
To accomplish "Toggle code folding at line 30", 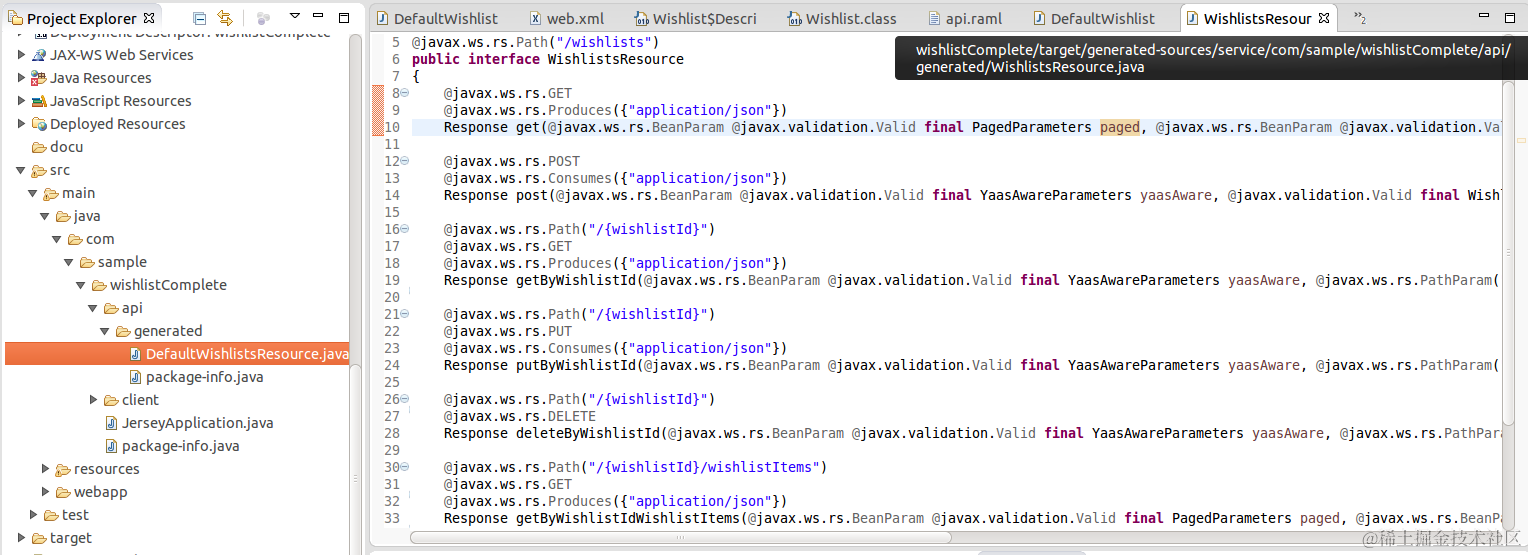I will [x=404, y=467].
